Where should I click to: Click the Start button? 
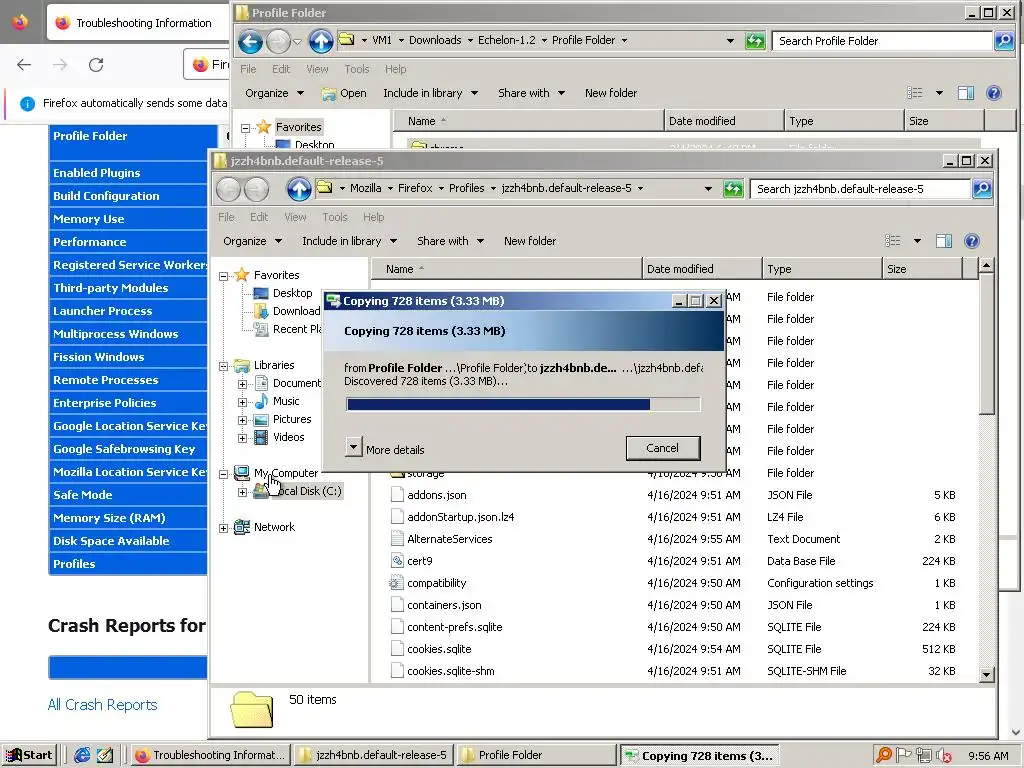(29, 755)
